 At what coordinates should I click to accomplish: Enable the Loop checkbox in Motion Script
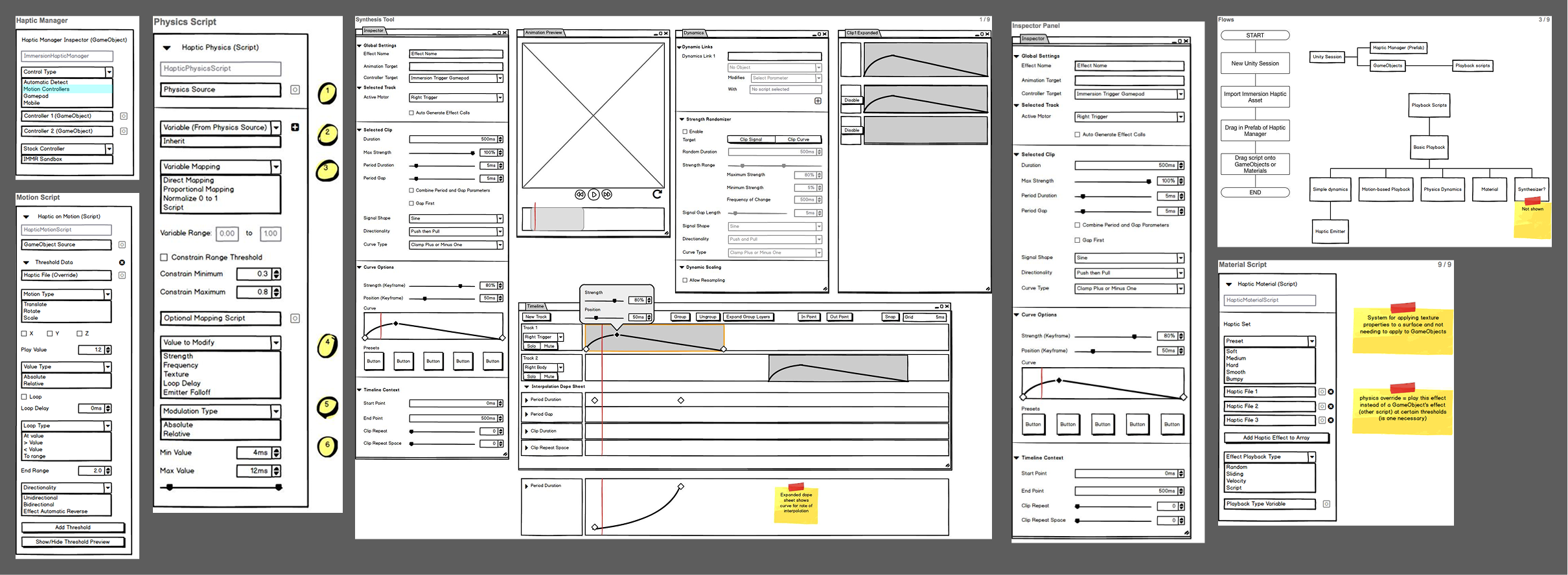point(24,397)
